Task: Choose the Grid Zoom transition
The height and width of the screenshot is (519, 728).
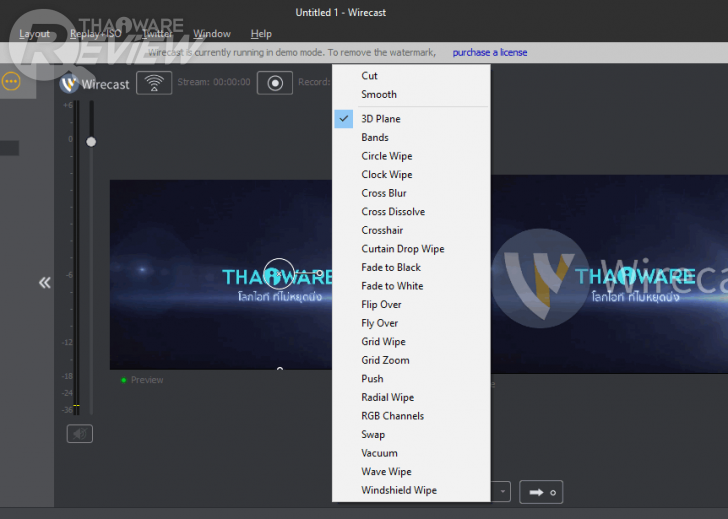Action: [411, 360]
